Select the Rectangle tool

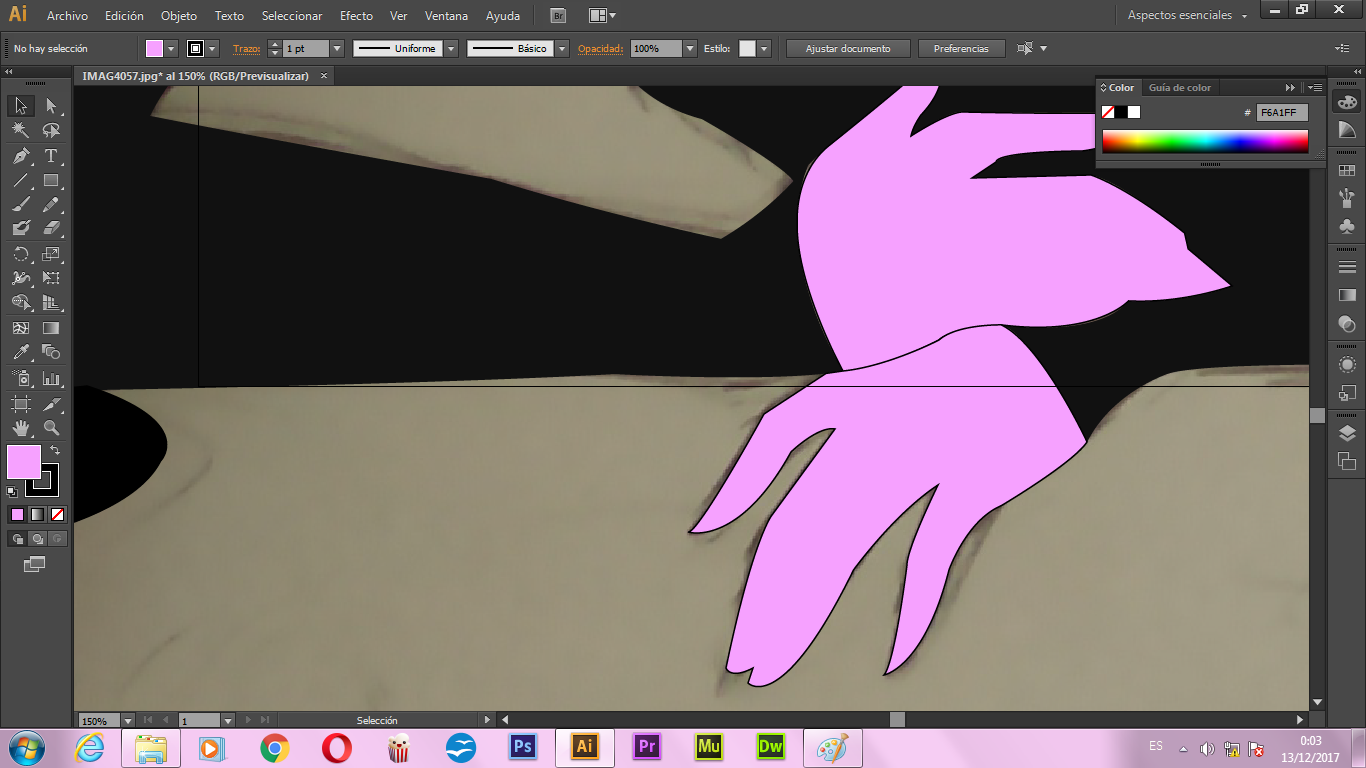[x=51, y=181]
